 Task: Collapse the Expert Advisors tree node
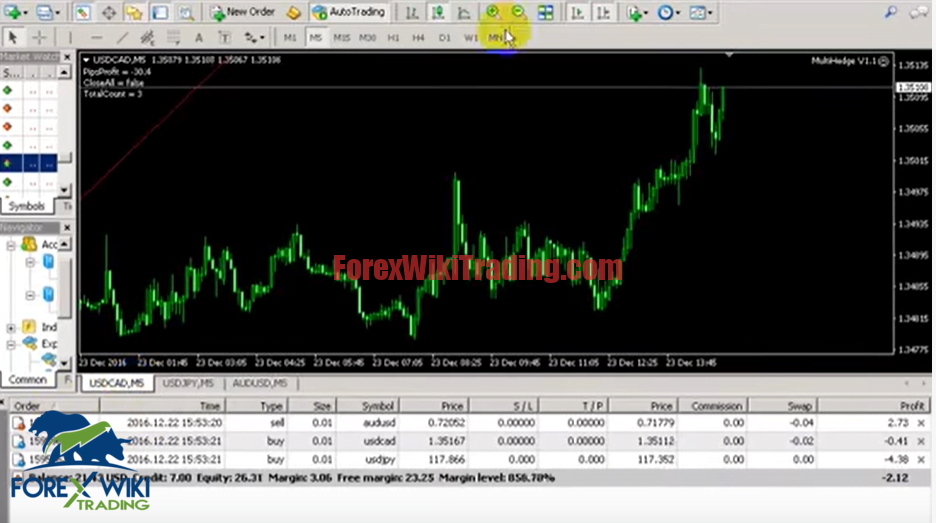click(x=11, y=344)
